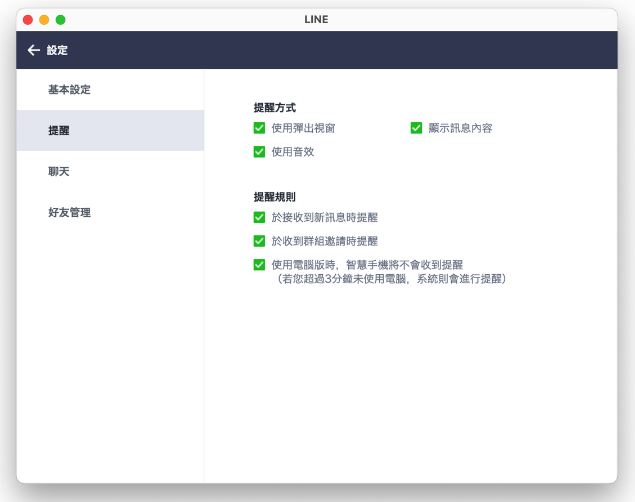Viewport: 635px width, 502px height.
Task: Toggle 顯示訊息內容 checkbox
Action: click(416, 128)
